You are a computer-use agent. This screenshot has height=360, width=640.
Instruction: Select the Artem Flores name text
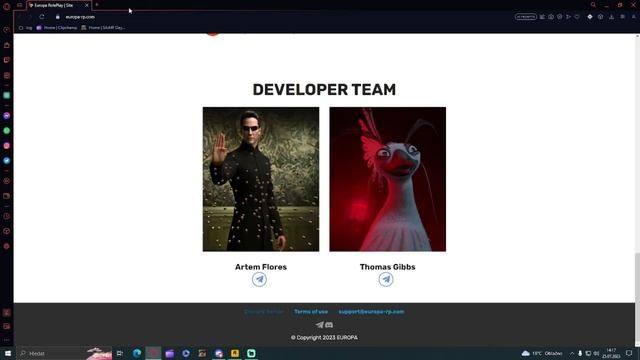(261, 267)
